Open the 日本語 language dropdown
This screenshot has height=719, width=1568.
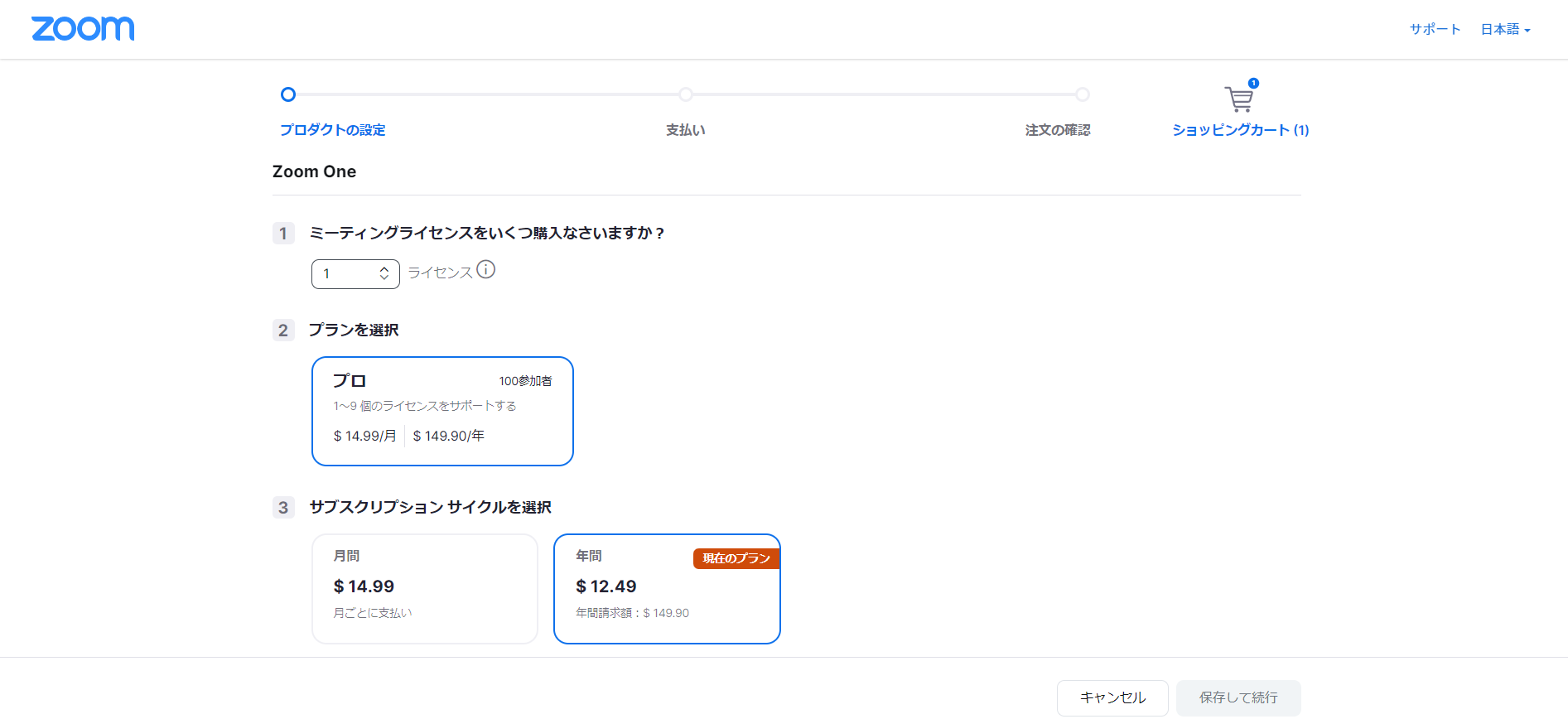click(1505, 29)
